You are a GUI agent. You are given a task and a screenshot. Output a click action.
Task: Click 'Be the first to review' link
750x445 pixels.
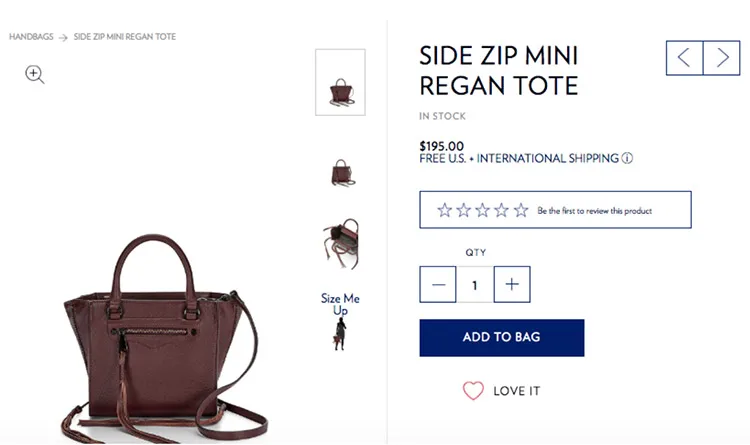[x=594, y=211]
